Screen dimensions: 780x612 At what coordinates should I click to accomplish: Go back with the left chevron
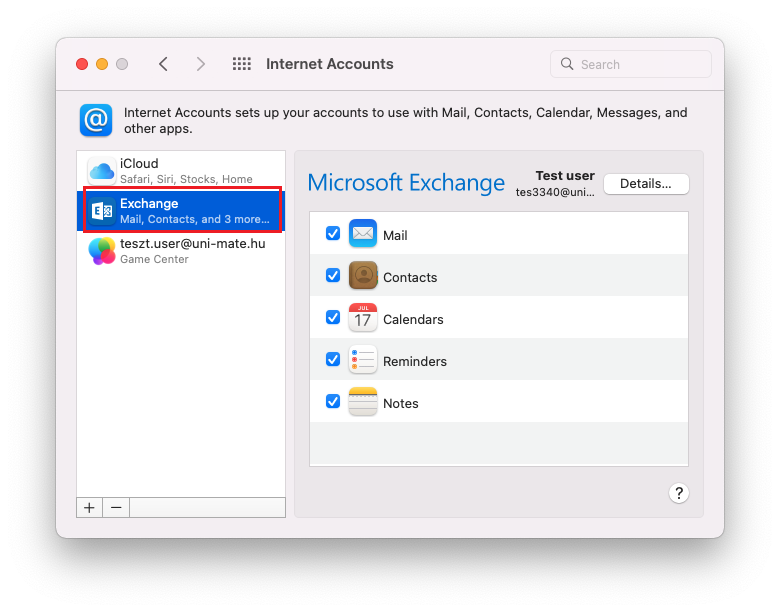(163, 64)
